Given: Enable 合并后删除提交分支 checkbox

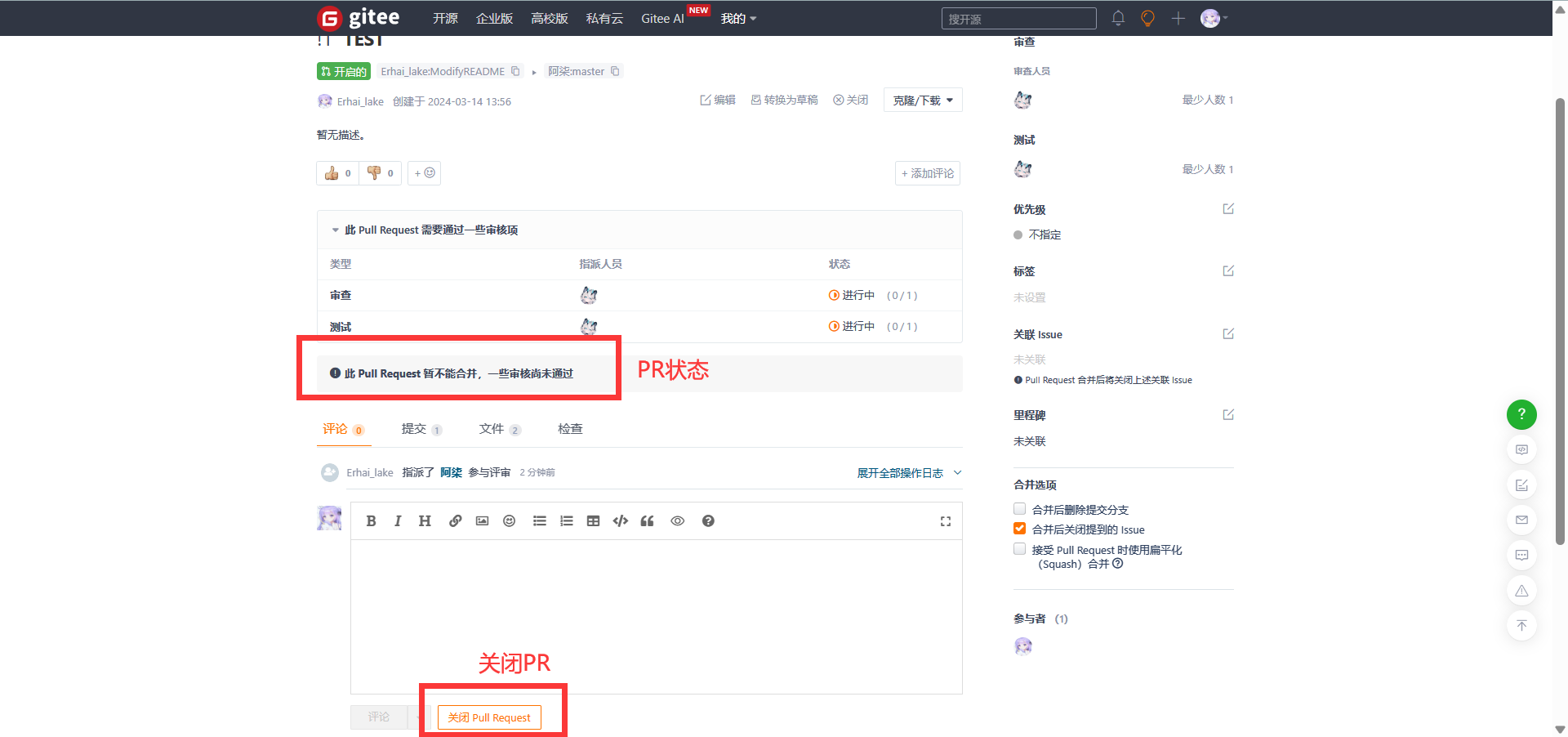Looking at the screenshot, I should pos(1019,509).
